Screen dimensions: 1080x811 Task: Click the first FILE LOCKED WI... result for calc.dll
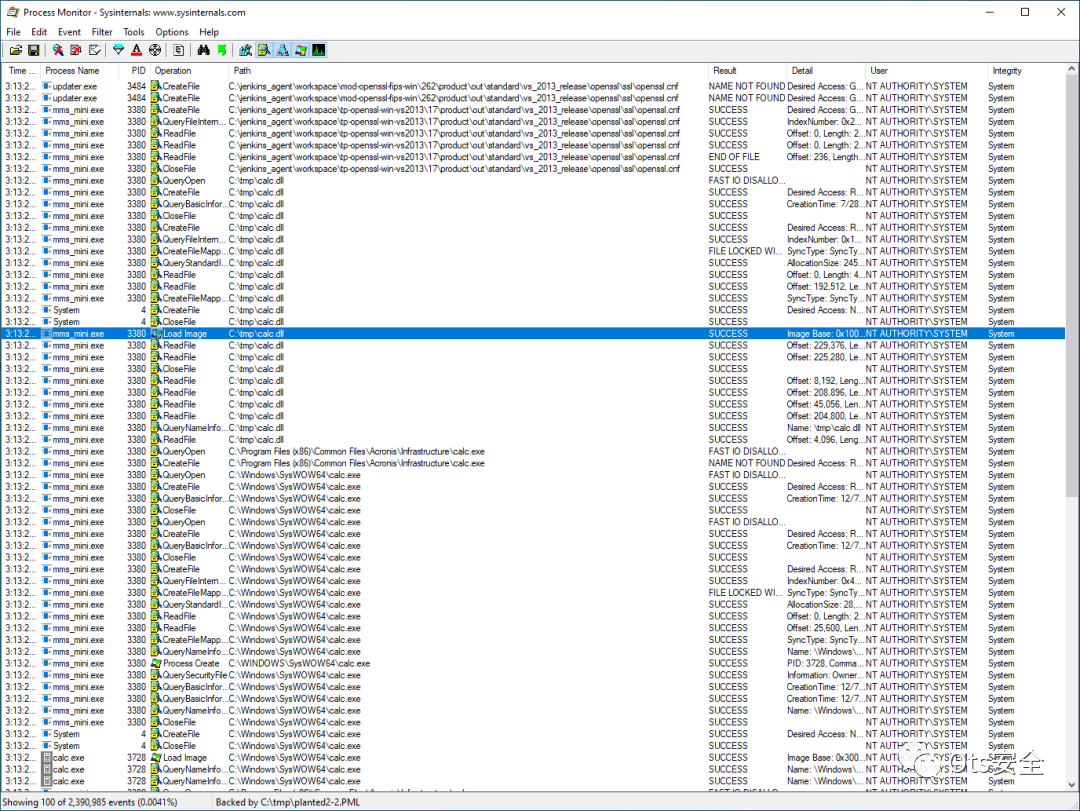point(745,251)
